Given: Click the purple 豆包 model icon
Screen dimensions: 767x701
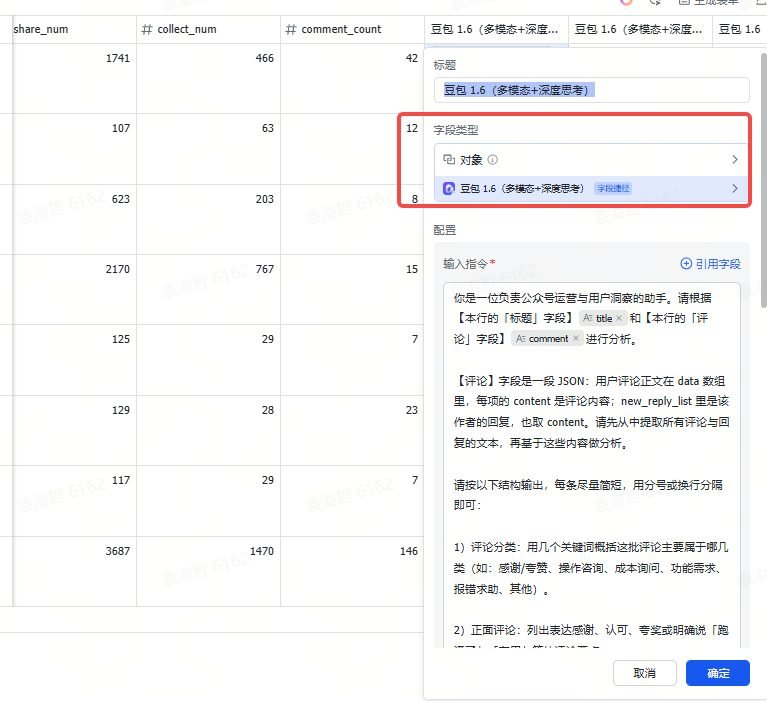Looking at the screenshot, I should tap(449, 188).
